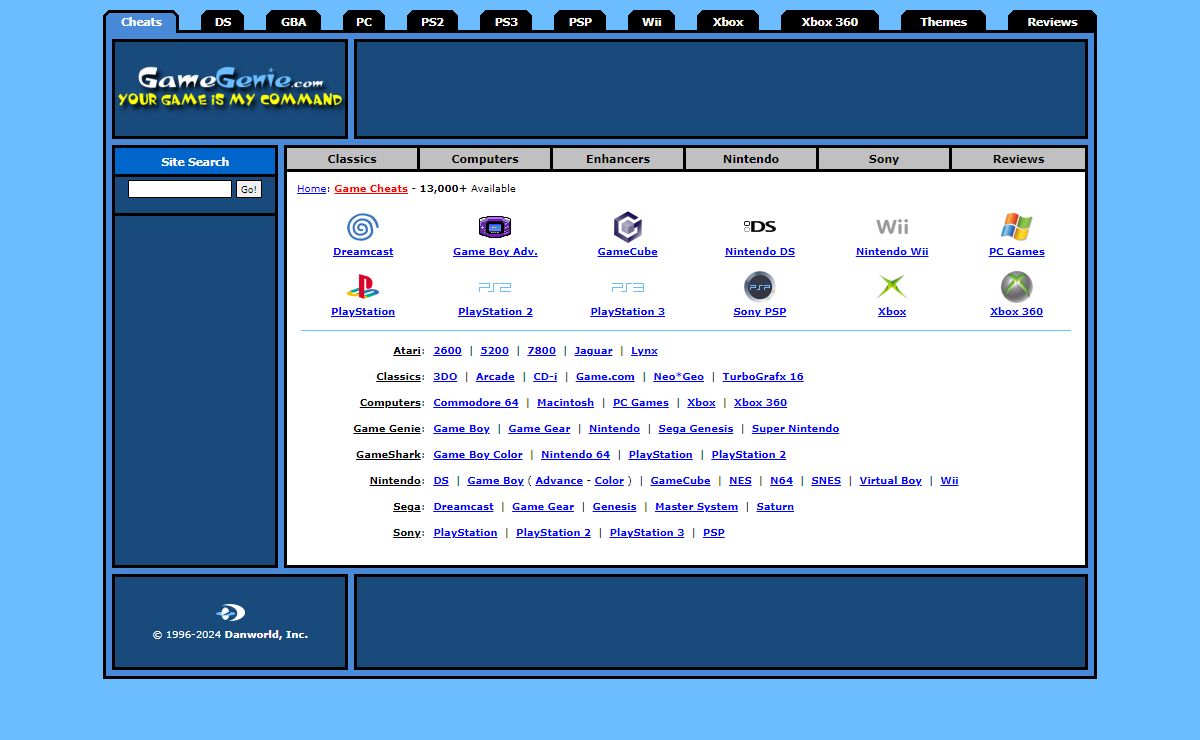
Task: Follow the Atari Jaguar link
Action: pos(593,351)
